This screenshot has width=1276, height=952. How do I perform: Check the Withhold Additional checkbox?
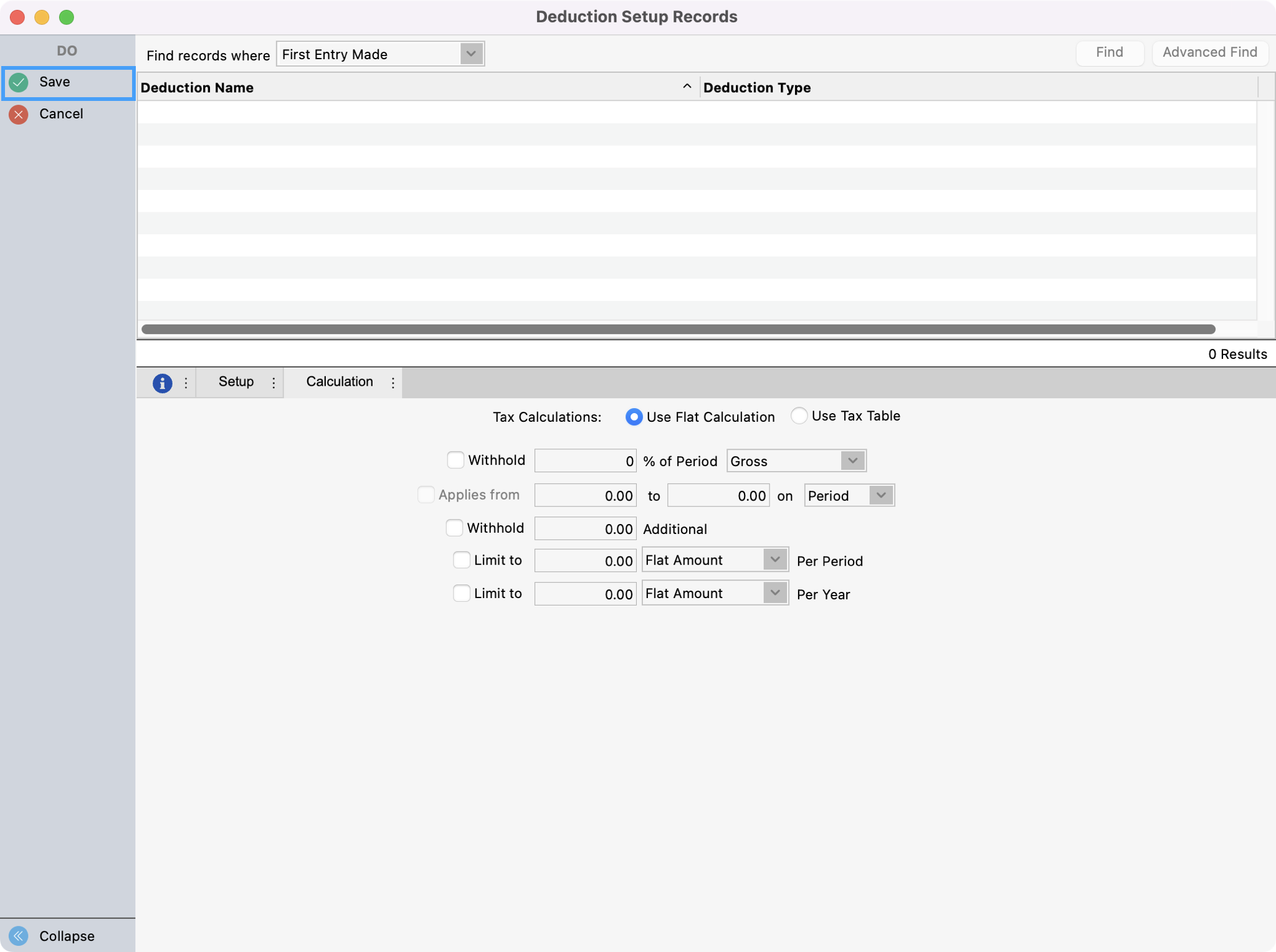point(454,528)
